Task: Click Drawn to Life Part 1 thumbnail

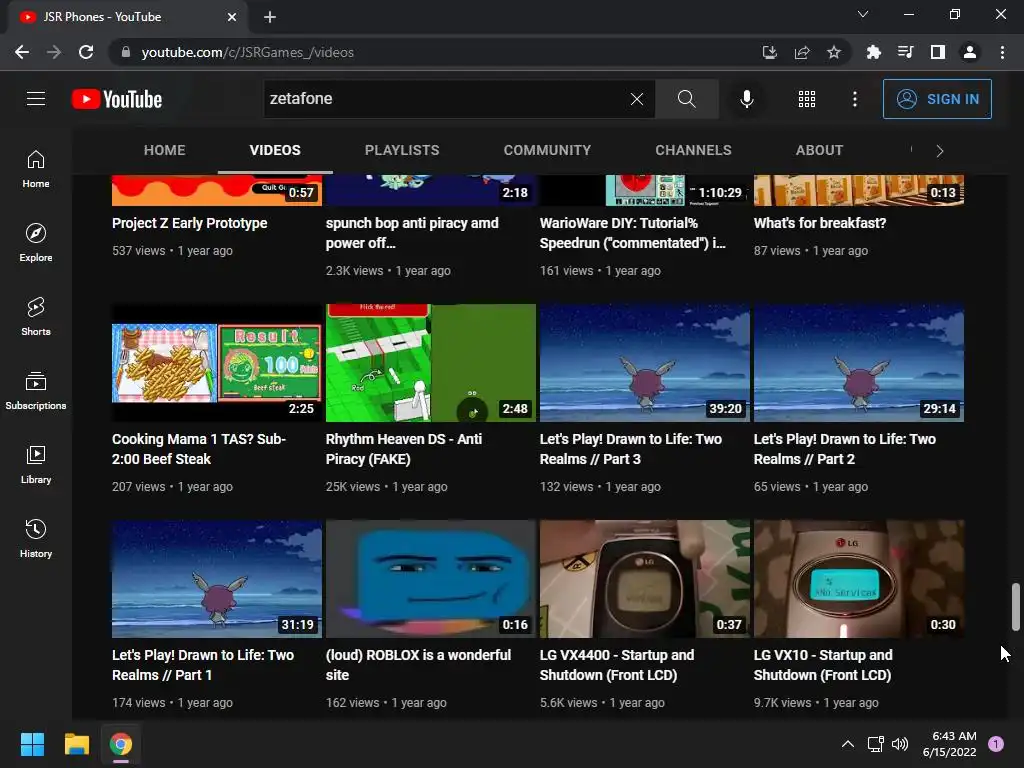Action: point(217,579)
